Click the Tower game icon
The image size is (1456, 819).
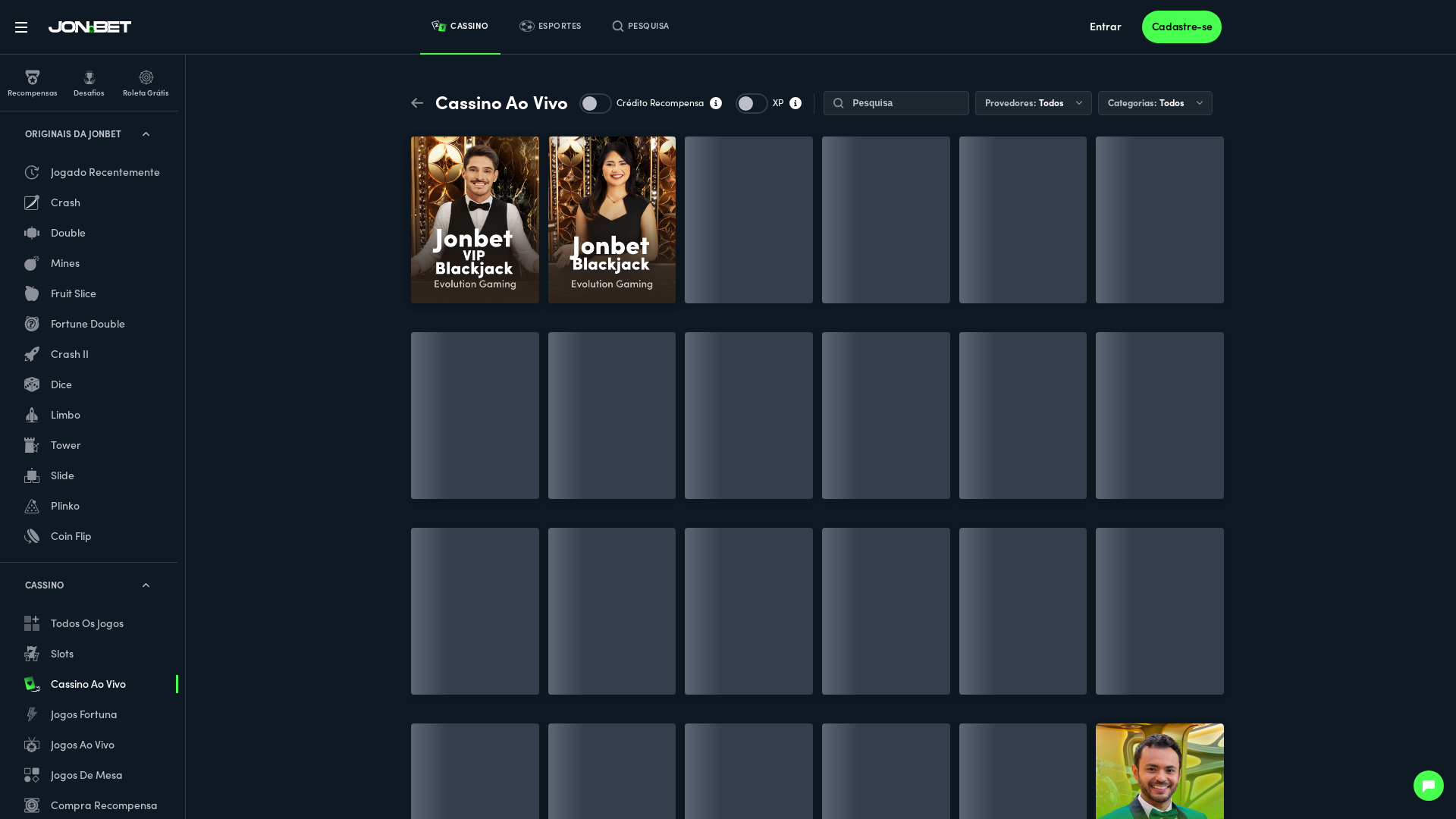[x=32, y=445]
